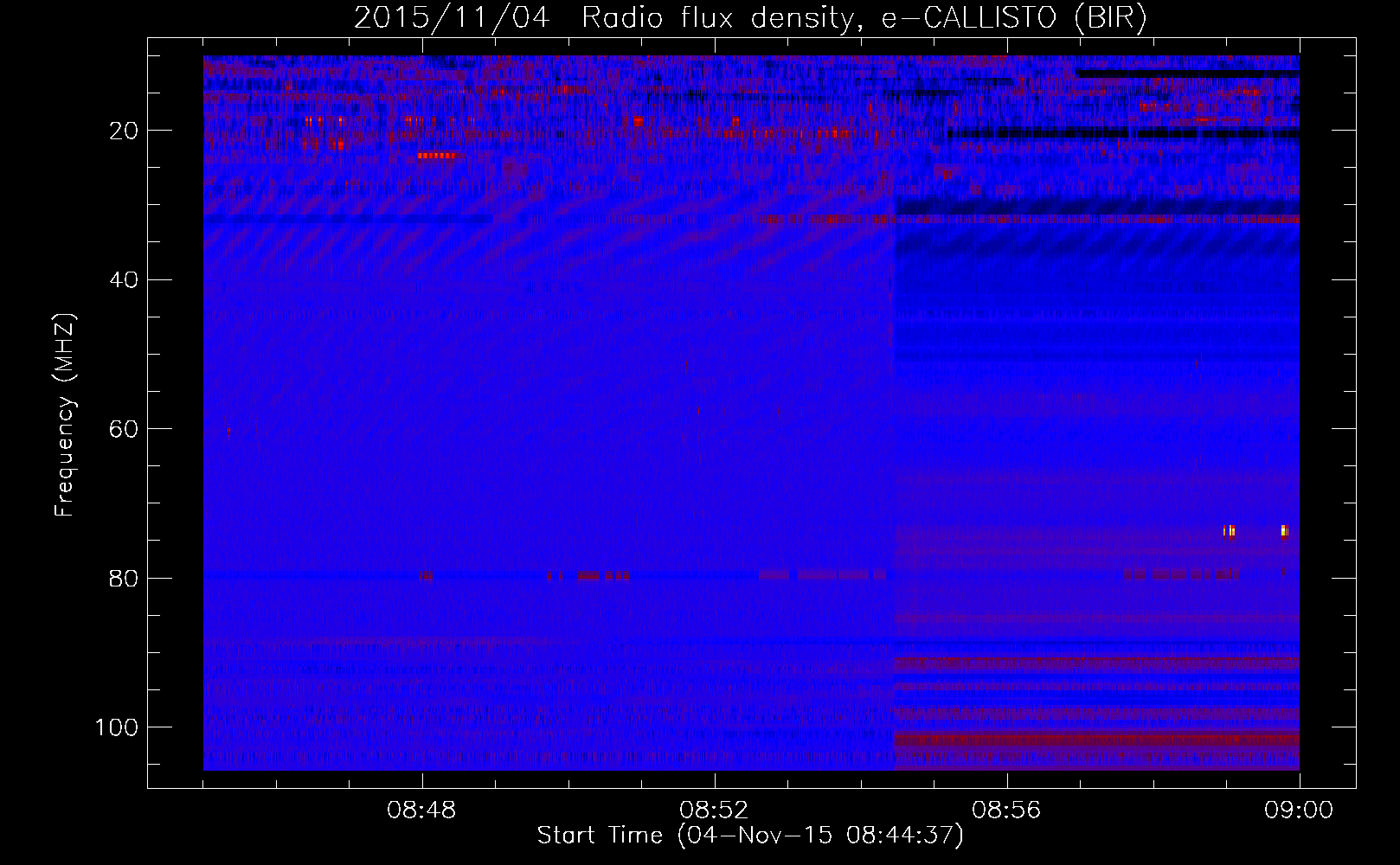Click the 'Start Time (04-Nov-15 08:44:37)' axis label
Viewport: 1400px width, 865px height.
pyautogui.click(x=750, y=836)
